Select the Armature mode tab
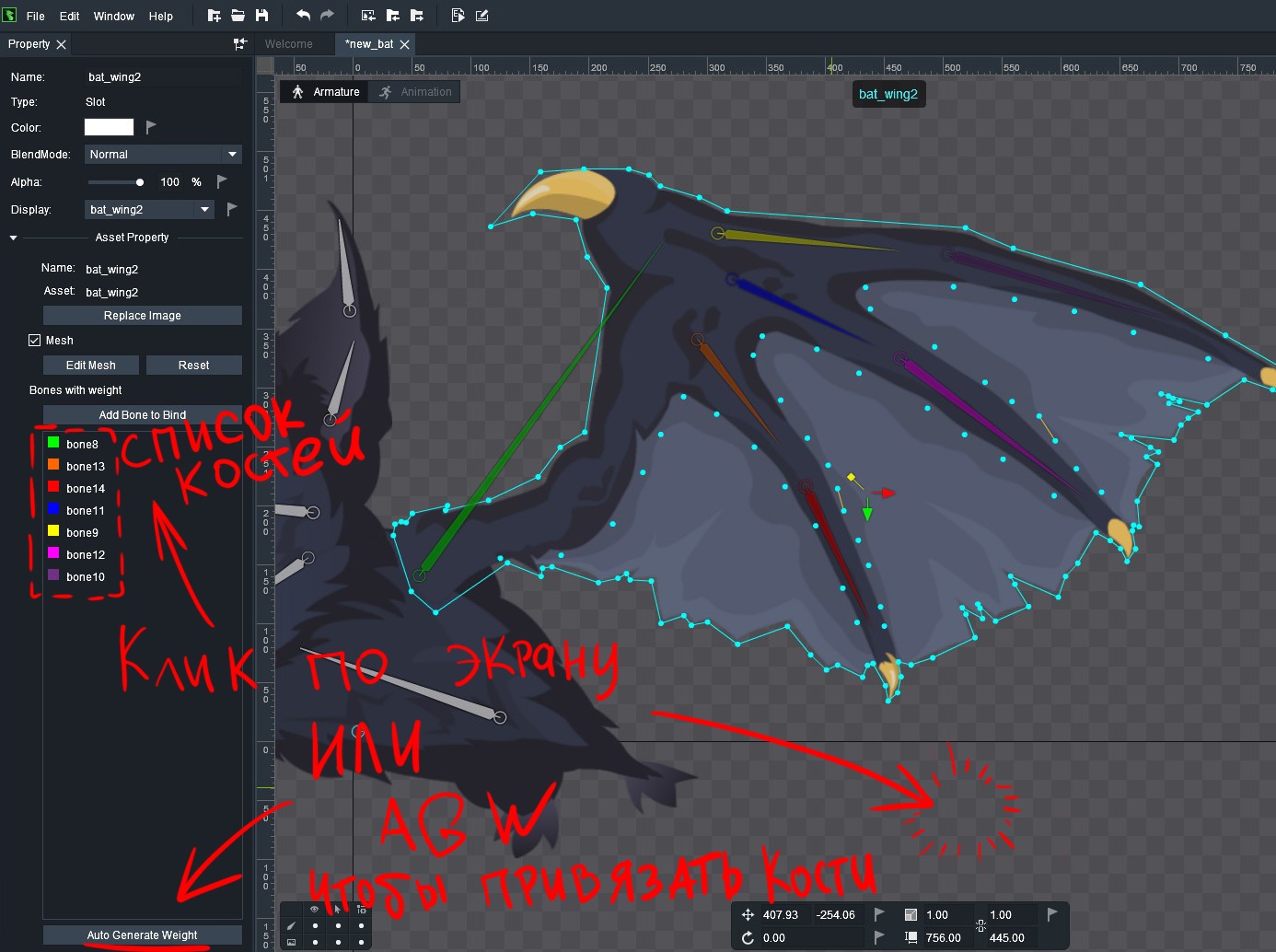This screenshot has width=1276, height=952. tap(325, 91)
